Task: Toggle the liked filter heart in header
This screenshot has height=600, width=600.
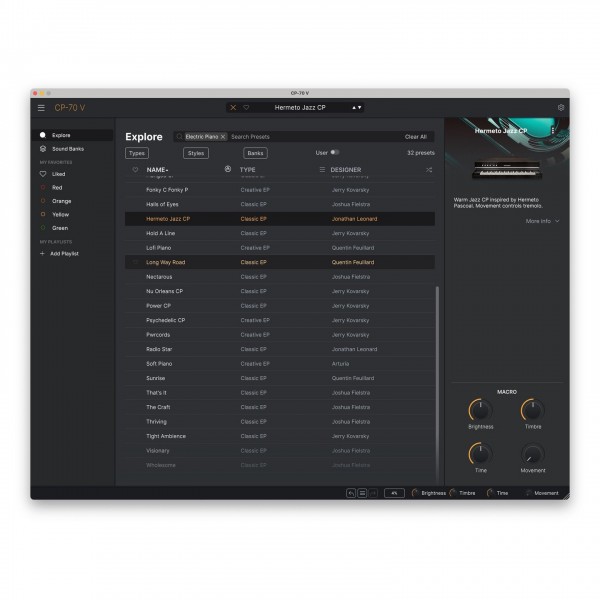Action: click(135, 170)
